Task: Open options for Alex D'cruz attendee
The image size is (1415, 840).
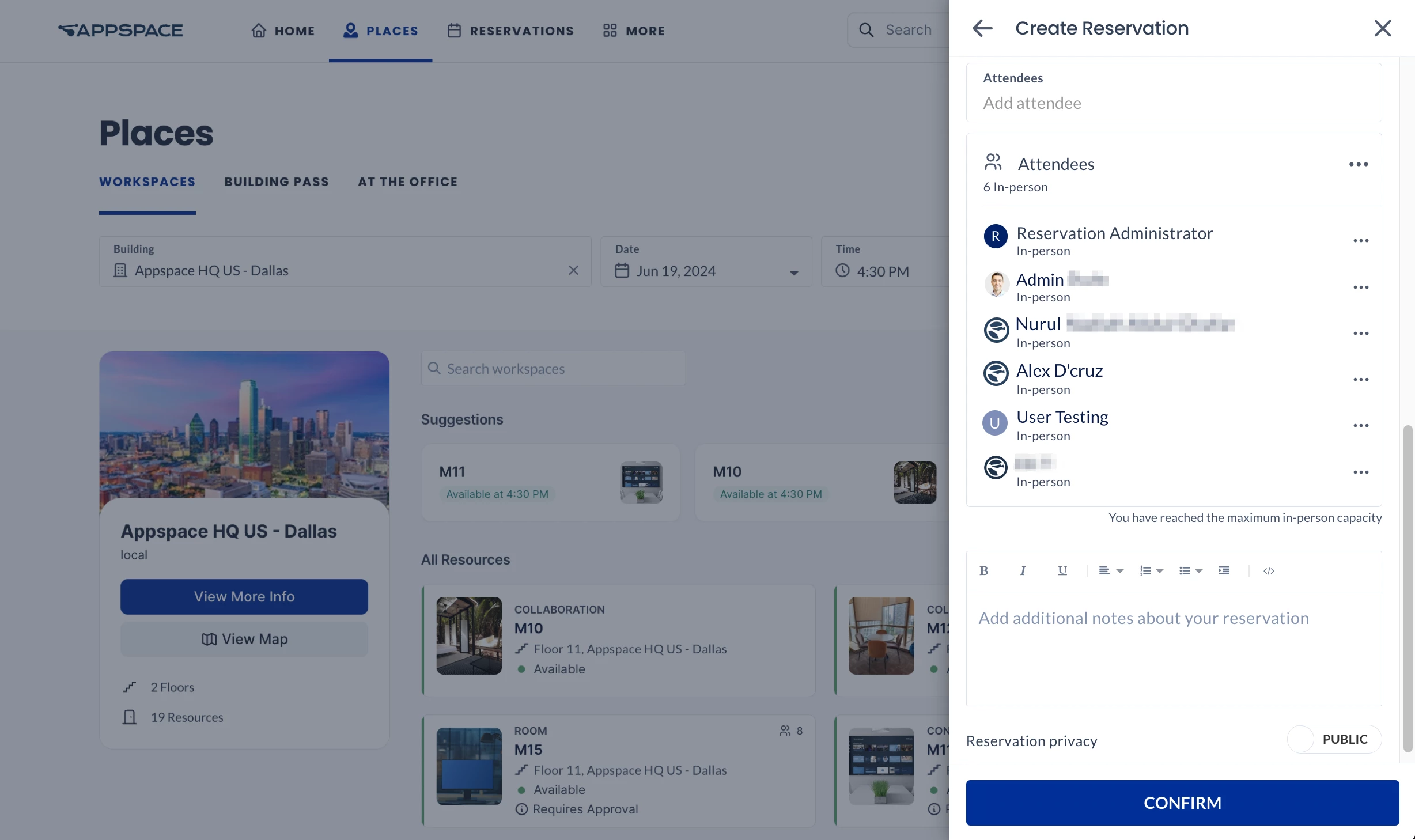Action: [x=1360, y=379]
